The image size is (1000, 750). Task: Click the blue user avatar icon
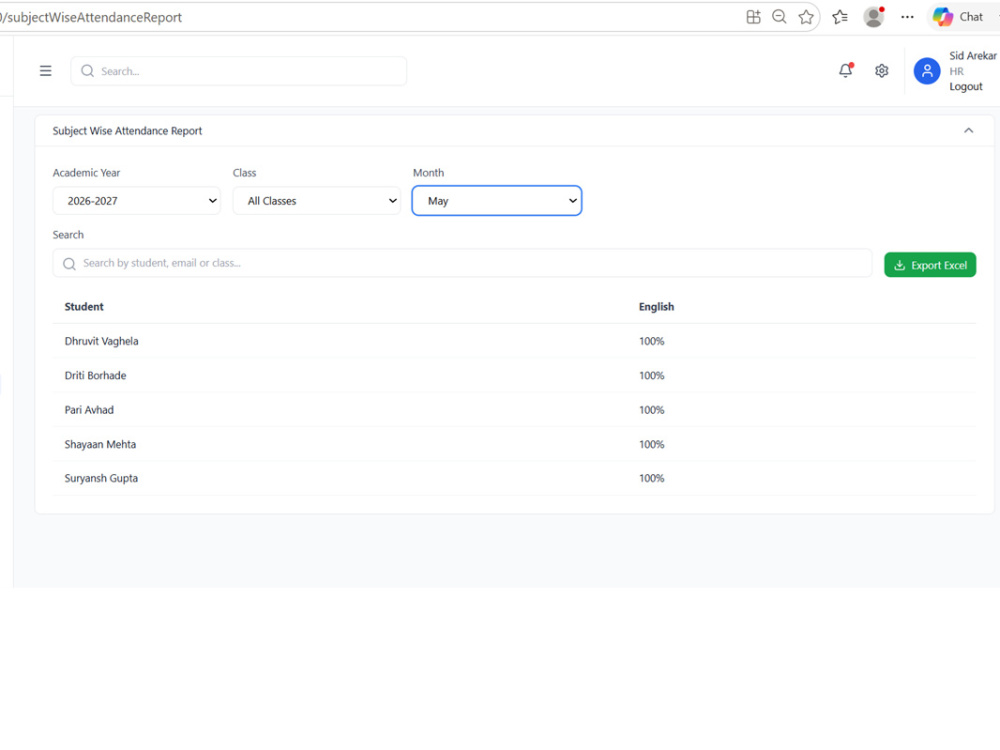pos(927,71)
